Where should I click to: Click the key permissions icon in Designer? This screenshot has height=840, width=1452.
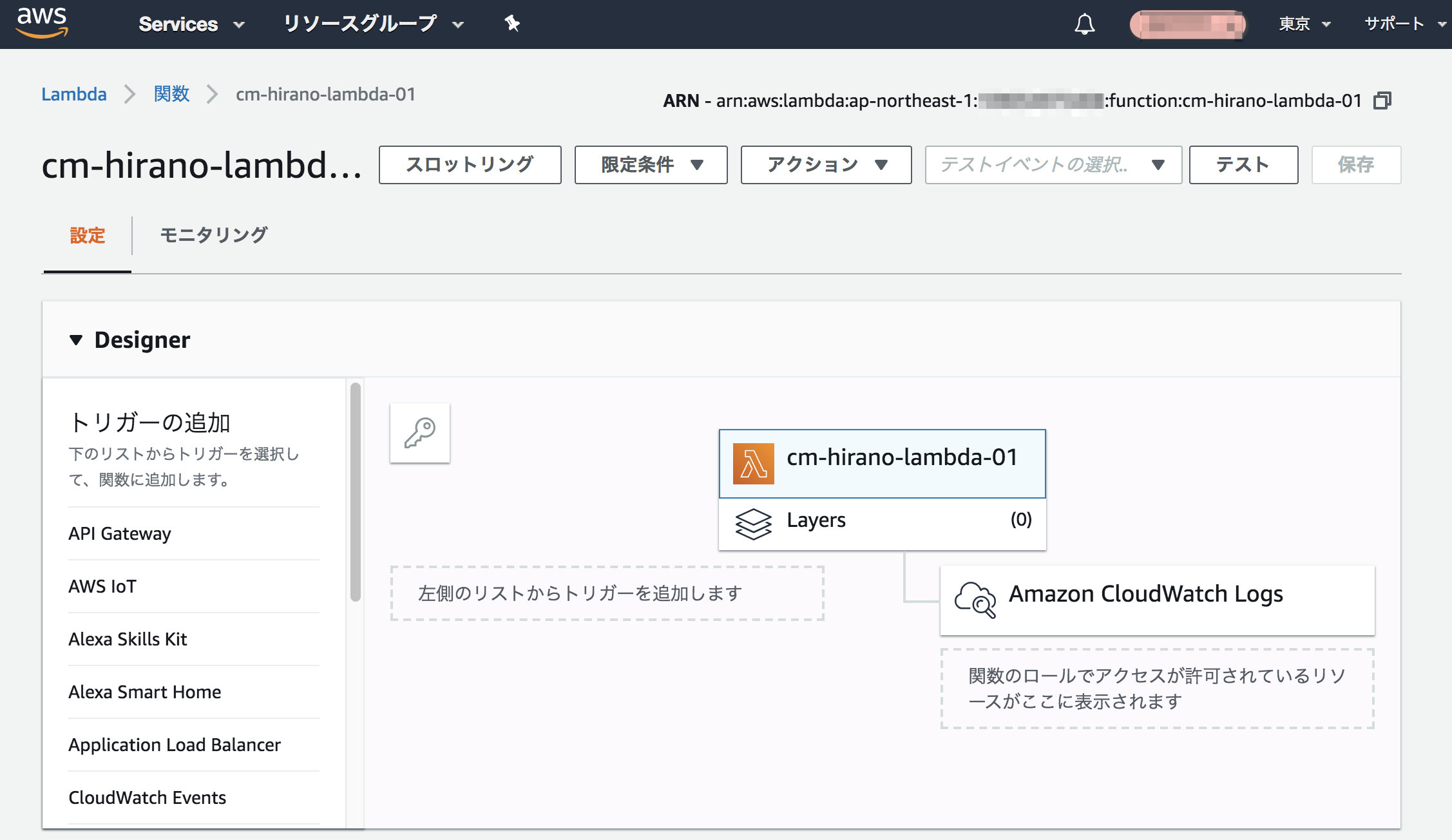[x=420, y=433]
